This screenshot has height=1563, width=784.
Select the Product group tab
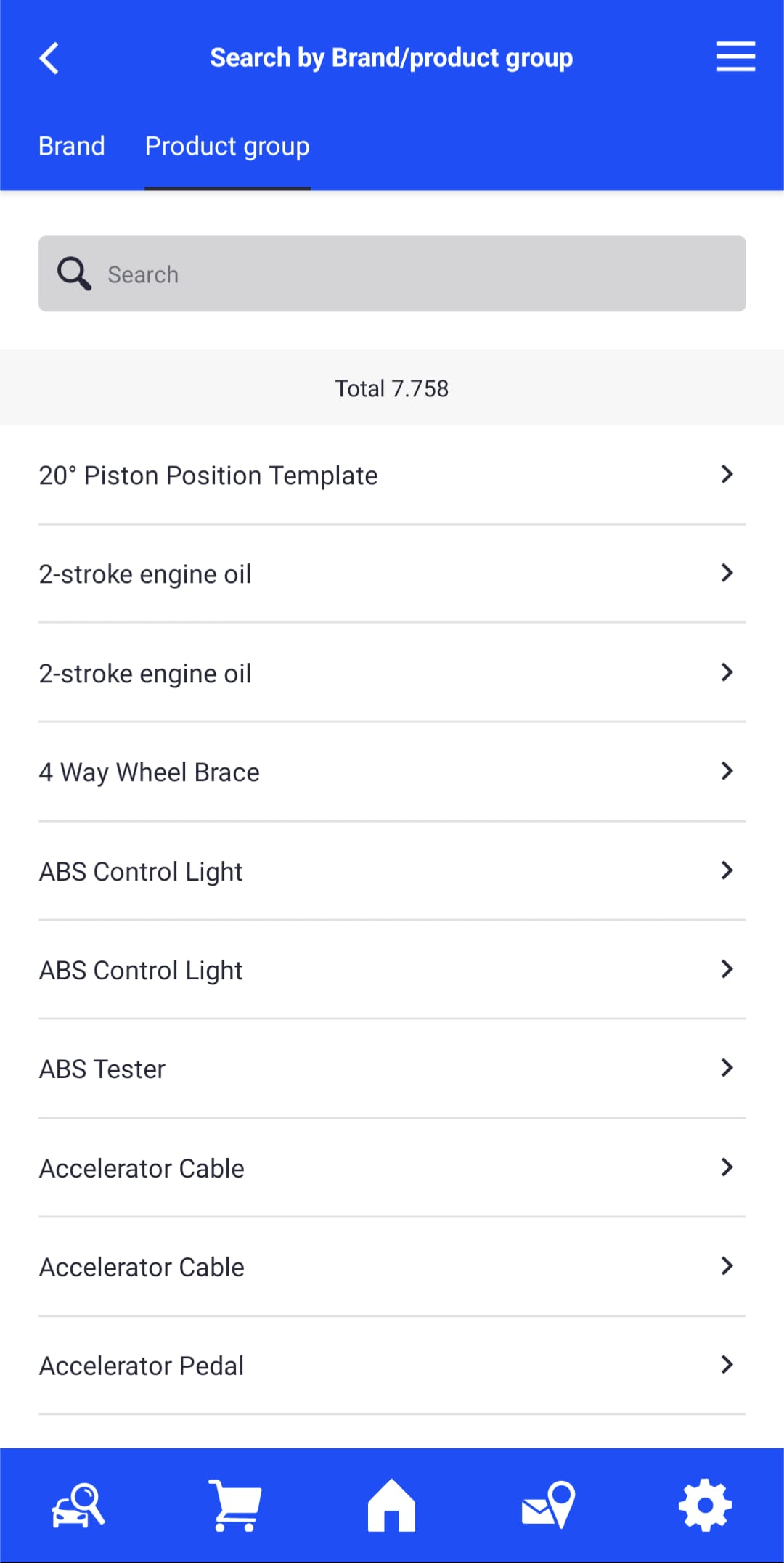pos(227,147)
